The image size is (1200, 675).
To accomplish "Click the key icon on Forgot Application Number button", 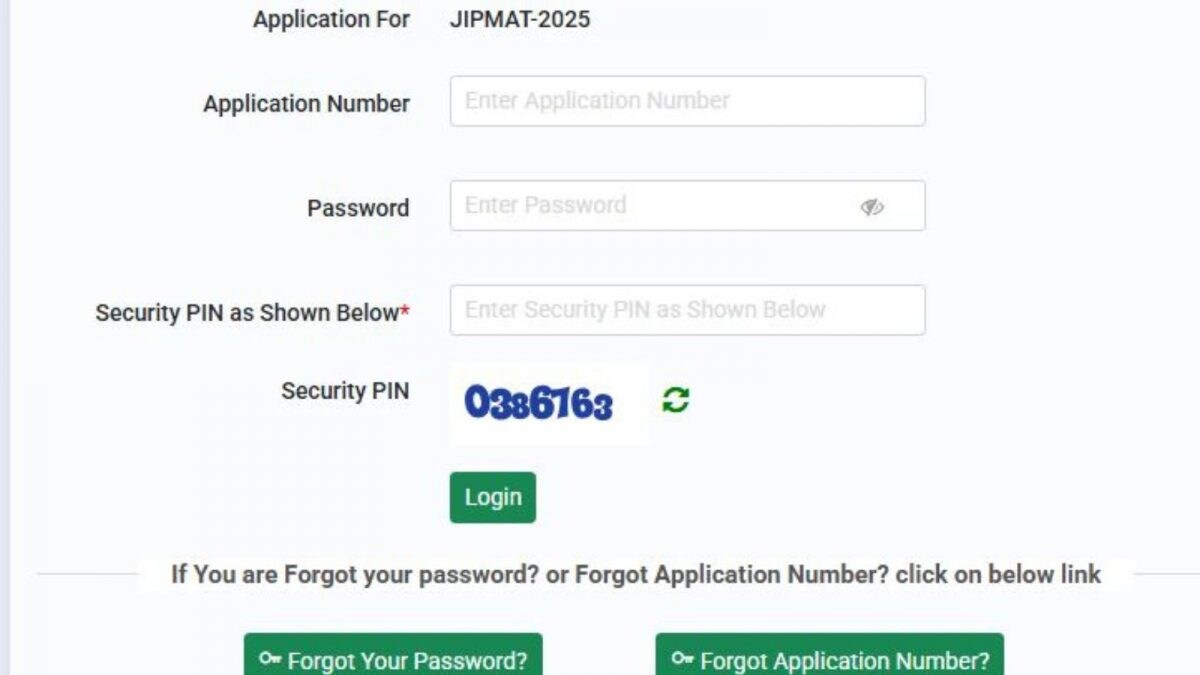I will click(683, 660).
